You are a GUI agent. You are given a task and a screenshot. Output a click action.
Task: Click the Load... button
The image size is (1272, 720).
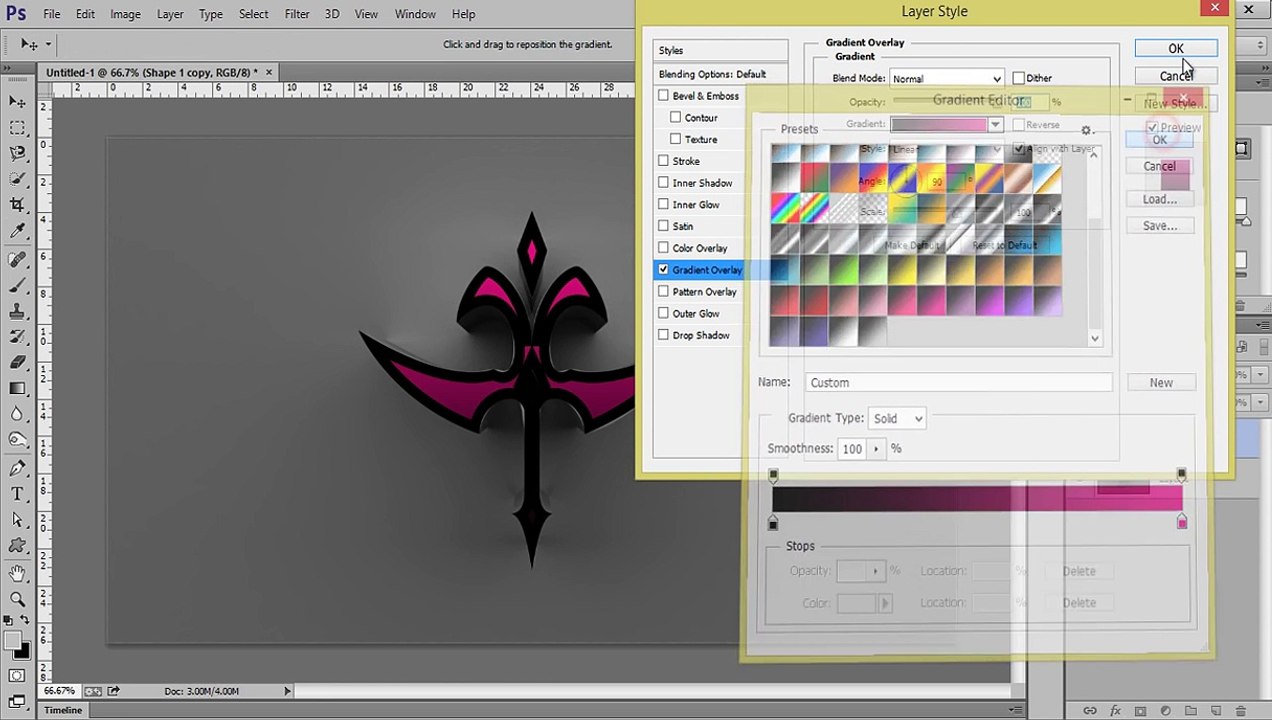tap(1160, 199)
